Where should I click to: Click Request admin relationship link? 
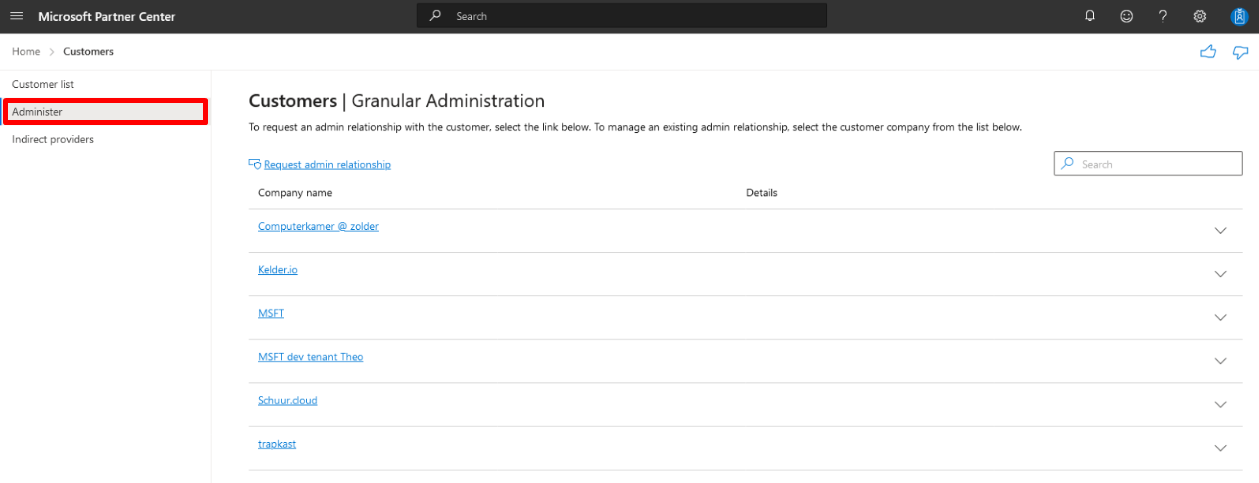tap(327, 164)
